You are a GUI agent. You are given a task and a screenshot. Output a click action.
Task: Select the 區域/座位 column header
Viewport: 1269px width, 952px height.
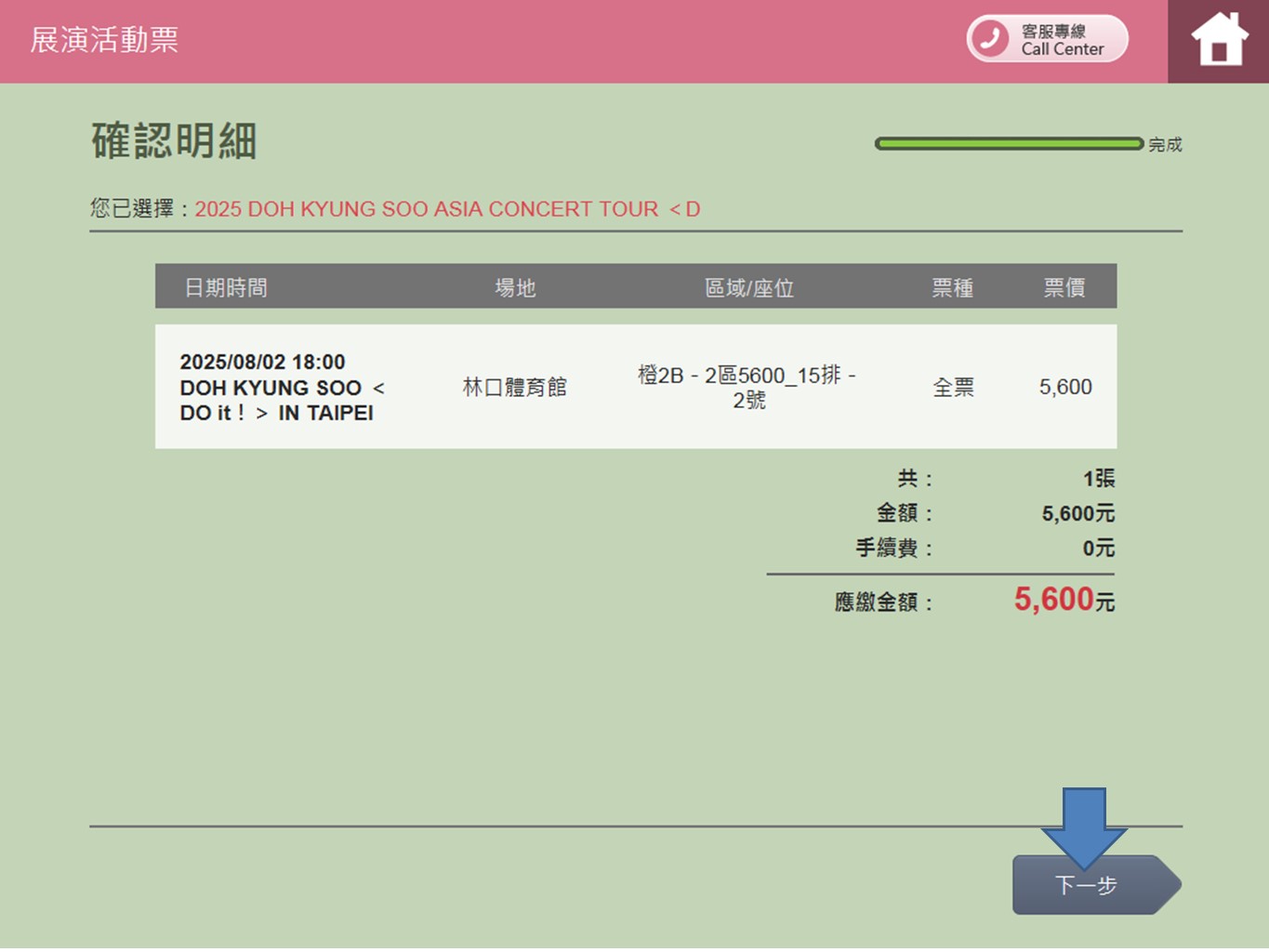pyautogui.click(x=748, y=287)
